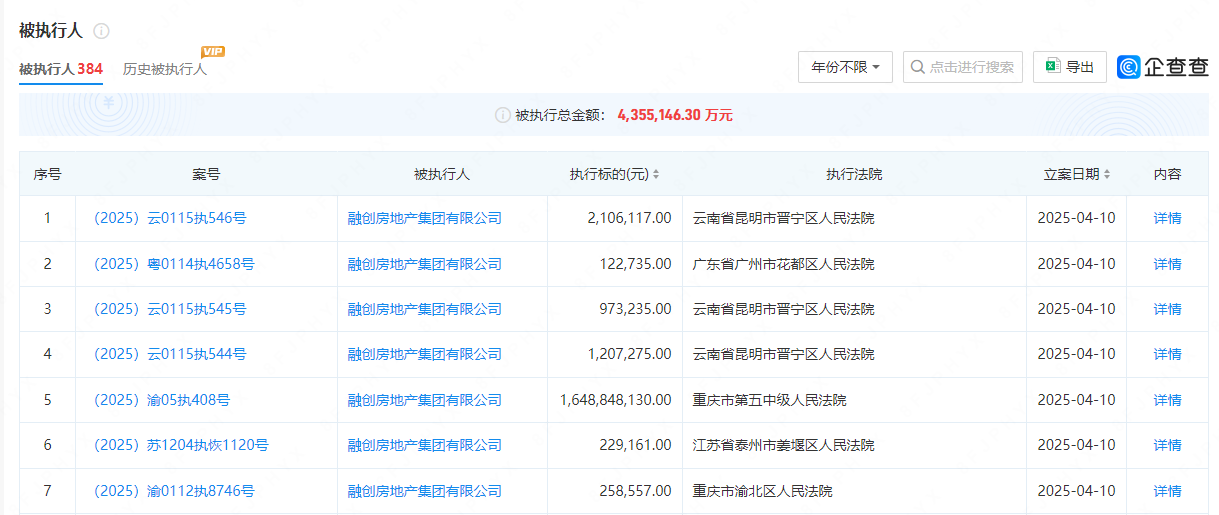Click the info icon beside 被执行人 heading

(x=101, y=31)
